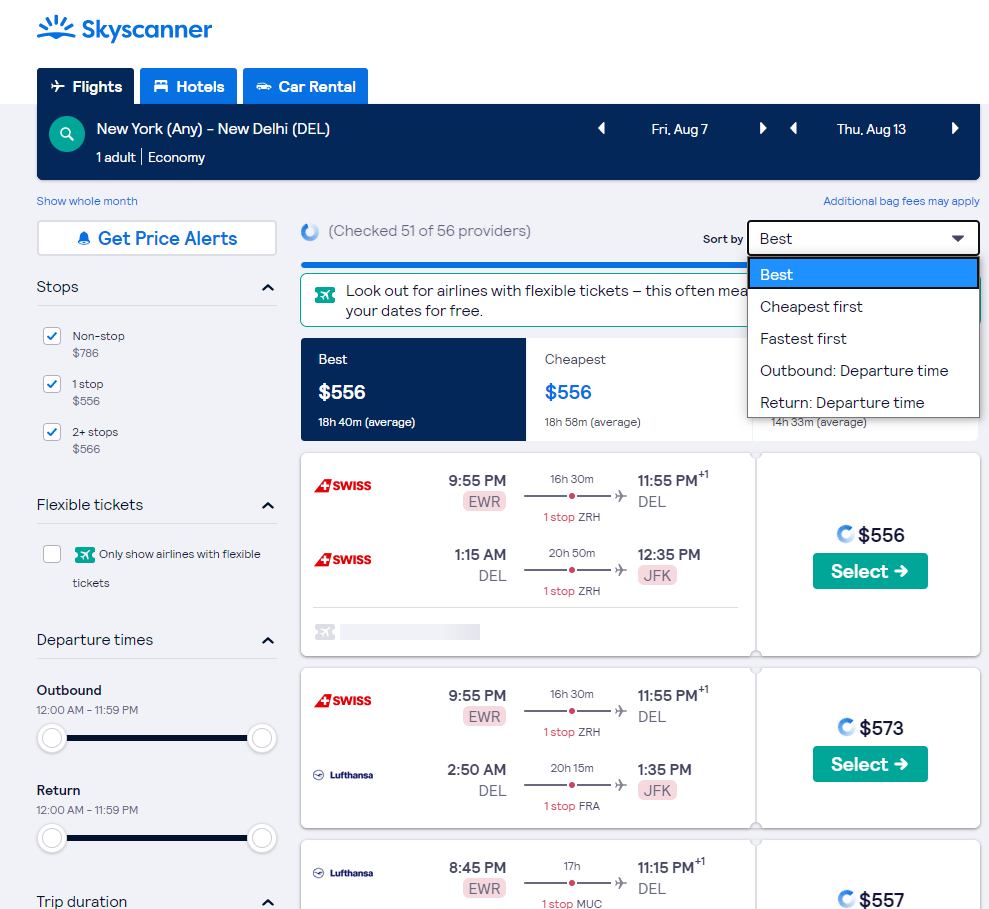This screenshot has width=989, height=909.
Task: Click the SWISS logo on the 1:15 AM return flight
Action: pyautogui.click(x=343, y=560)
